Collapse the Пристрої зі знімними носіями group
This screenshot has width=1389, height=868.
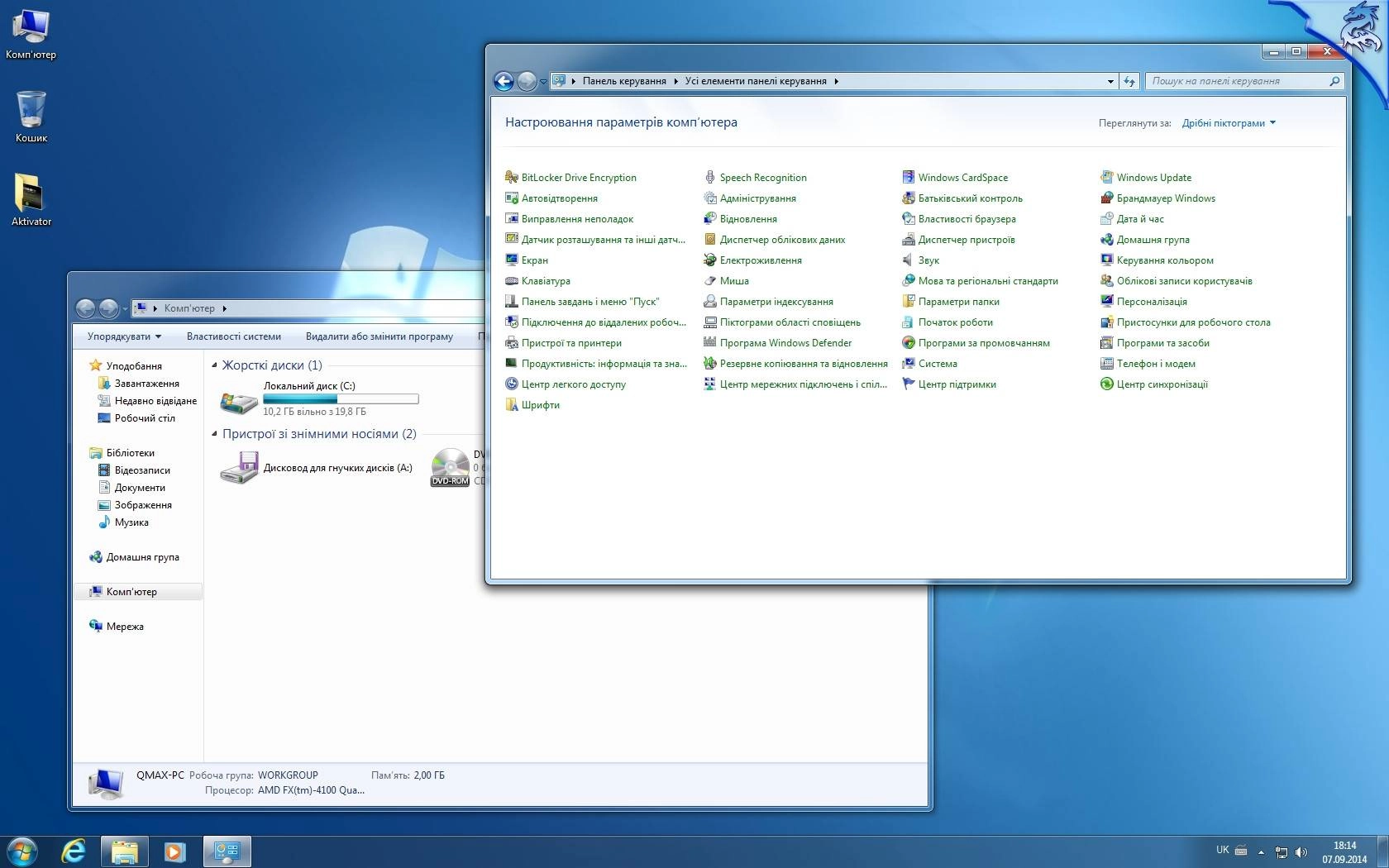(x=215, y=434)
